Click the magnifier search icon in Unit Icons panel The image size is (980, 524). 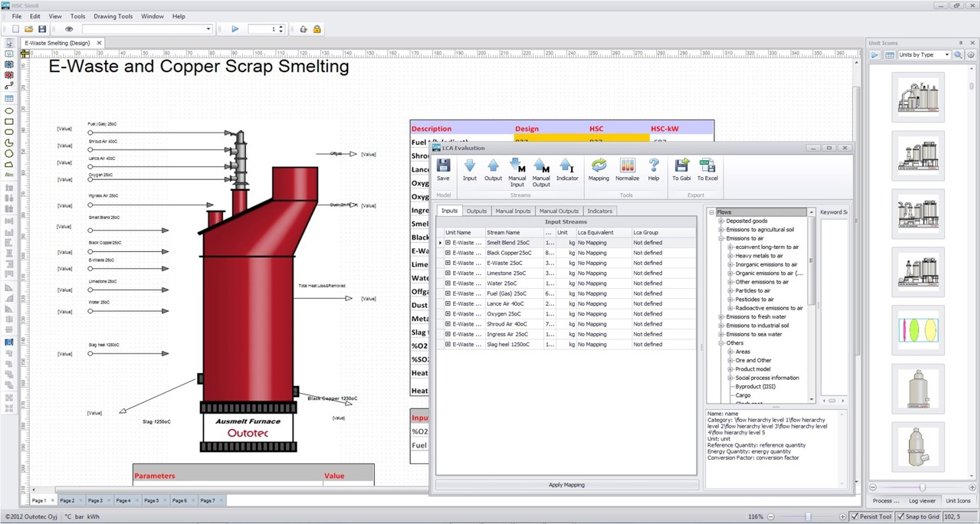coord(958,55)
